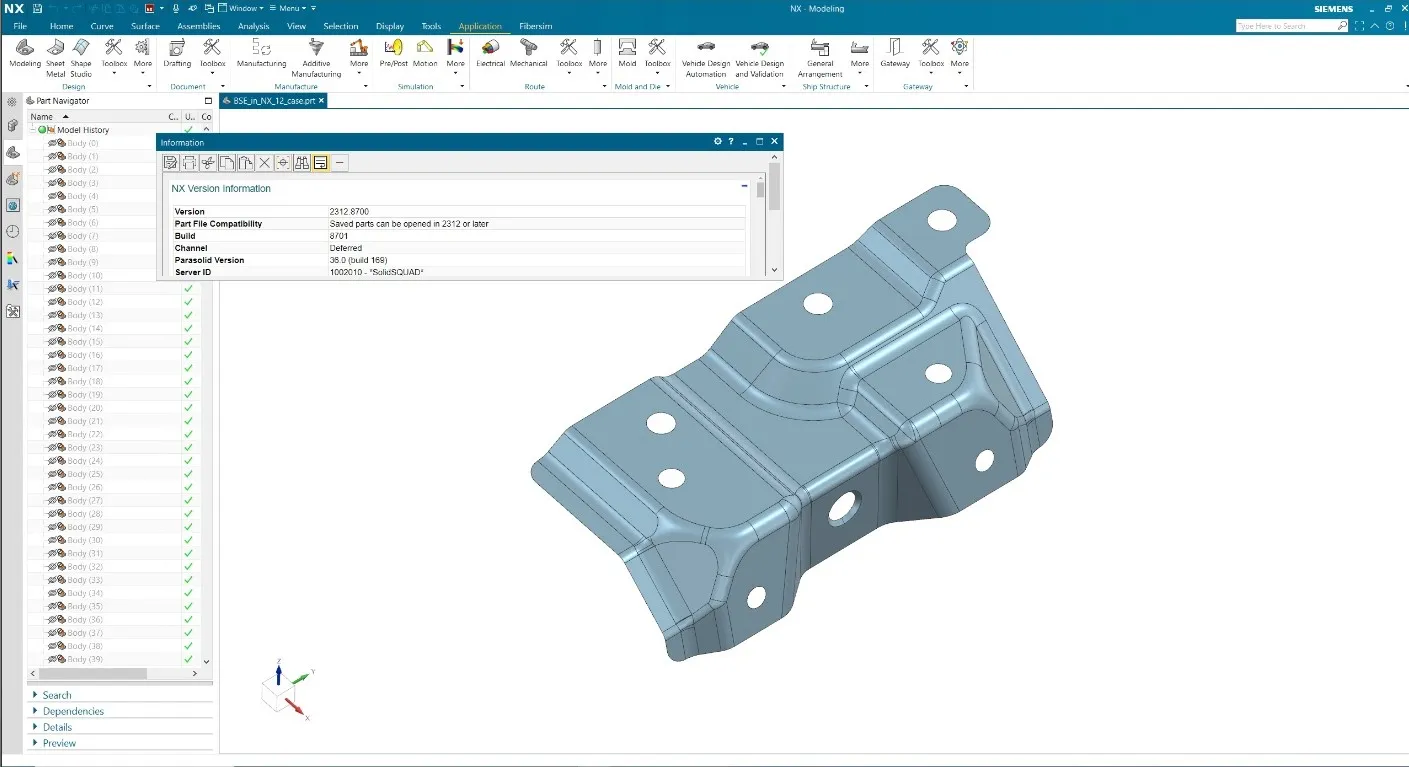This screenshot has height=767, width=1409.
Task: Open Vehicle Design and Validation
Action: 760,57
